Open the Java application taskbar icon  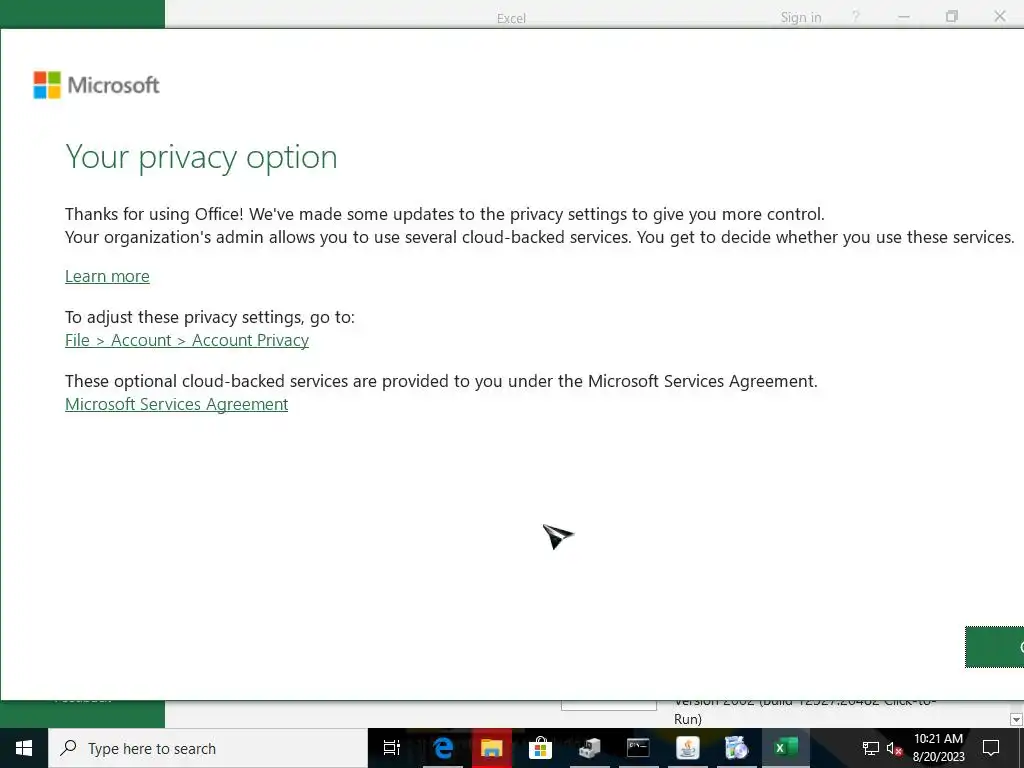coord(687,748)
